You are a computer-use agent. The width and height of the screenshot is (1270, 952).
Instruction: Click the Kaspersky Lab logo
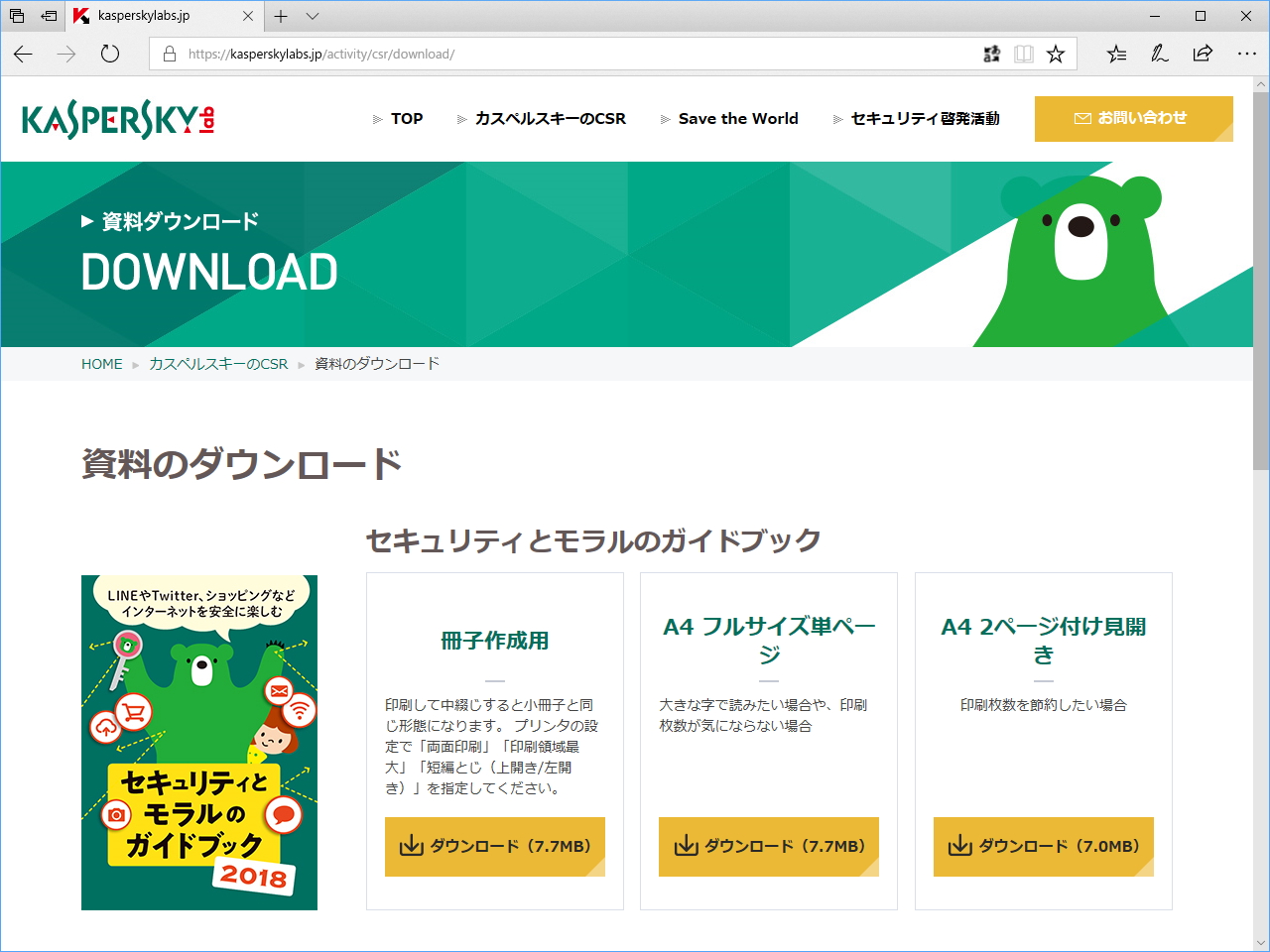118,119
